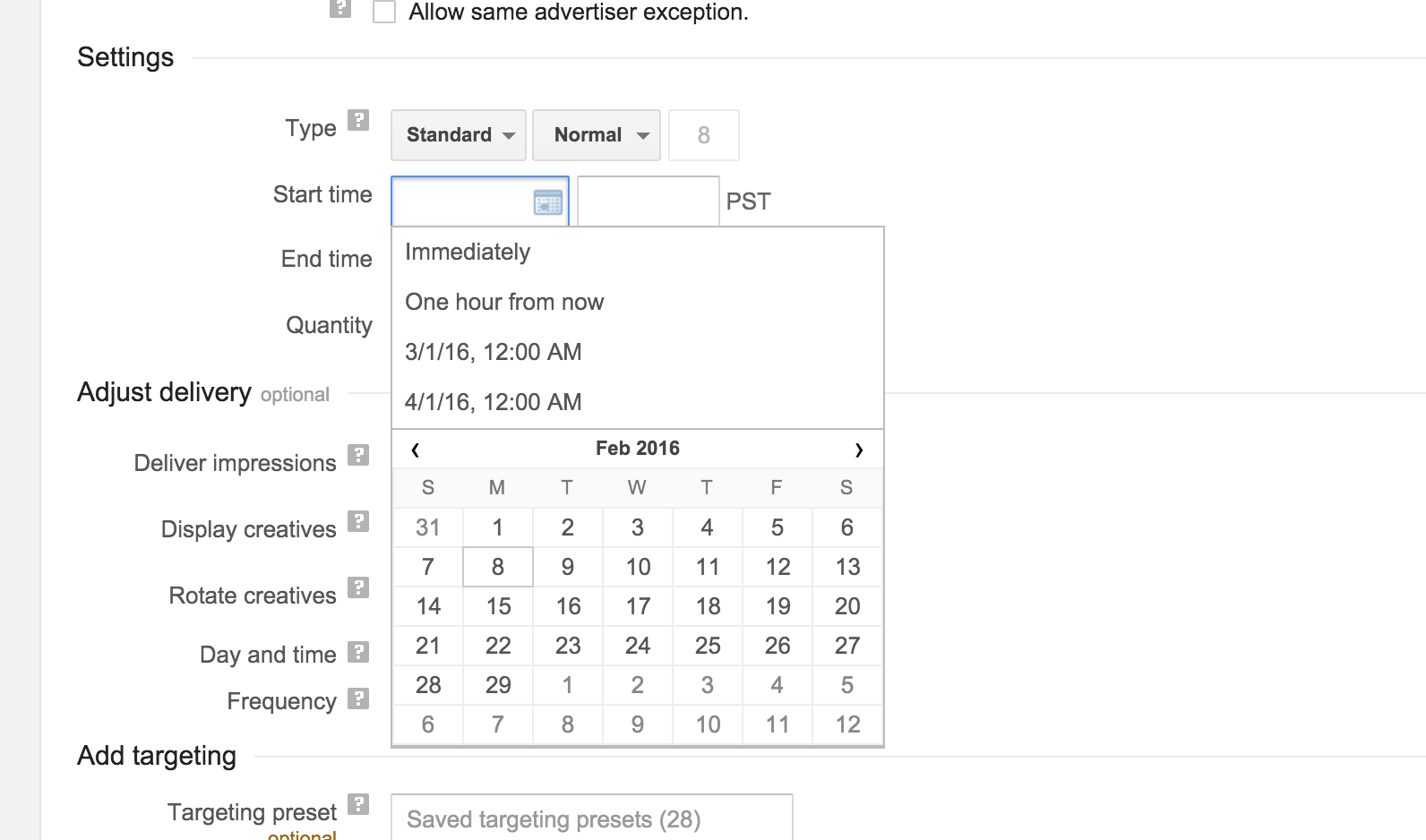Open Saved targeting presets combo box
This screenshot has height=840, width=1426.
591,819
